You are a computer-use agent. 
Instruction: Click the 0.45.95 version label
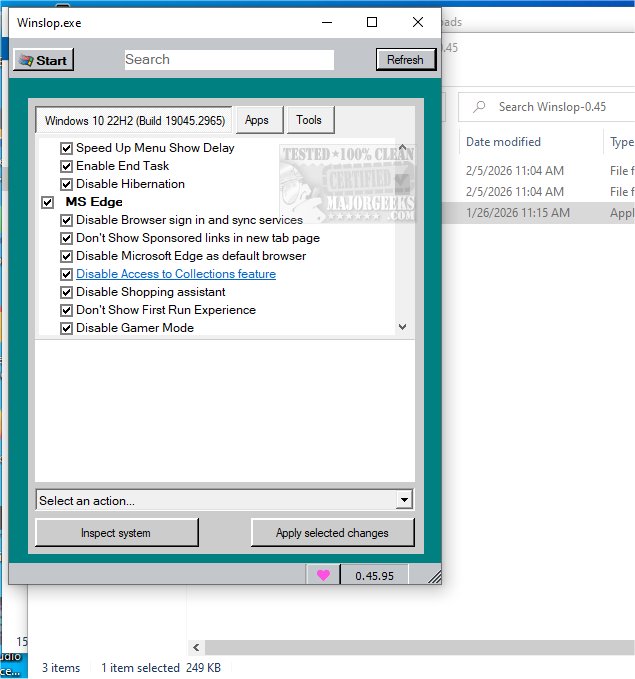point(374,576)
